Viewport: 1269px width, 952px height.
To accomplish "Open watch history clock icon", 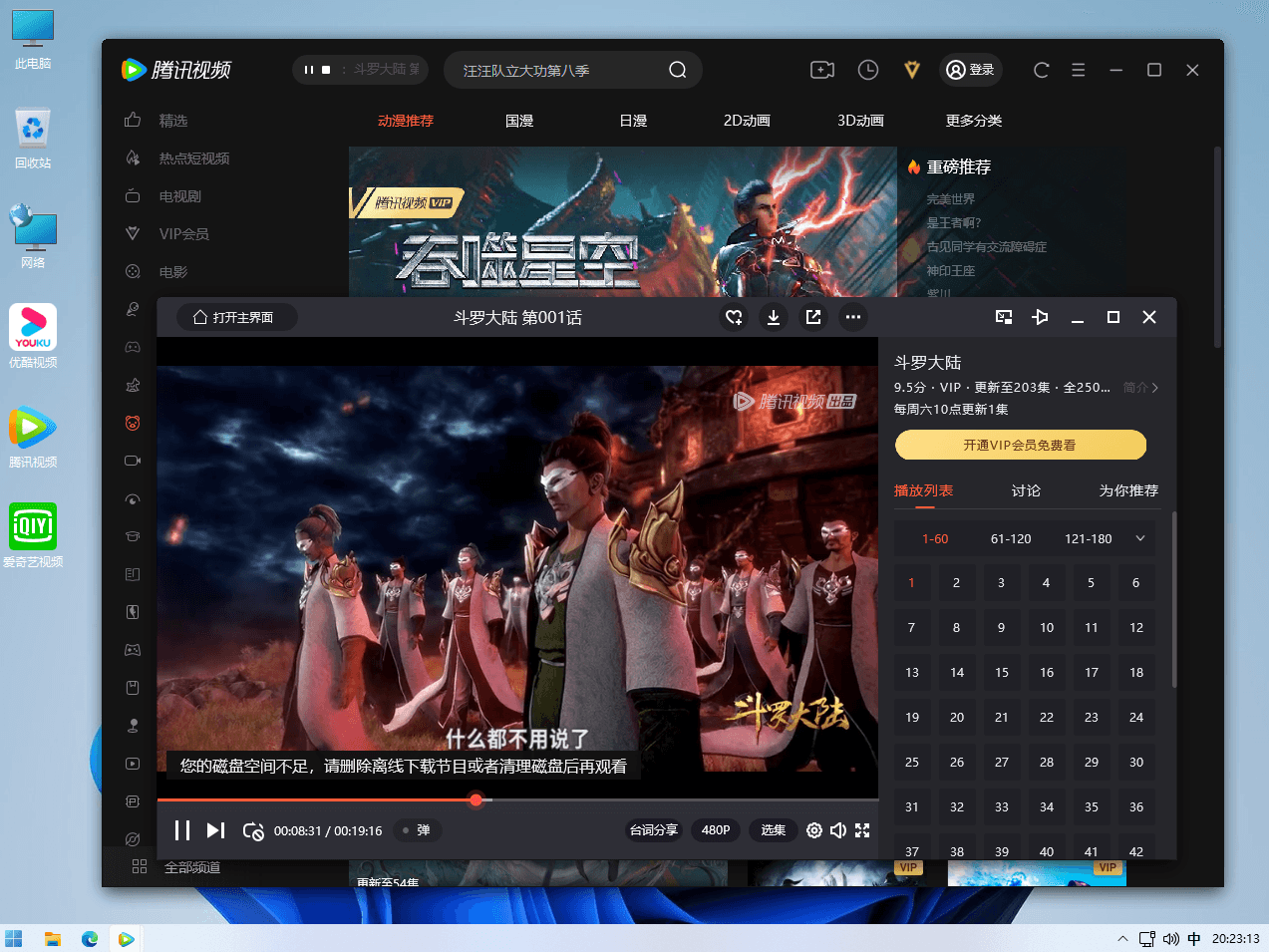I will [x=868, y=70].
